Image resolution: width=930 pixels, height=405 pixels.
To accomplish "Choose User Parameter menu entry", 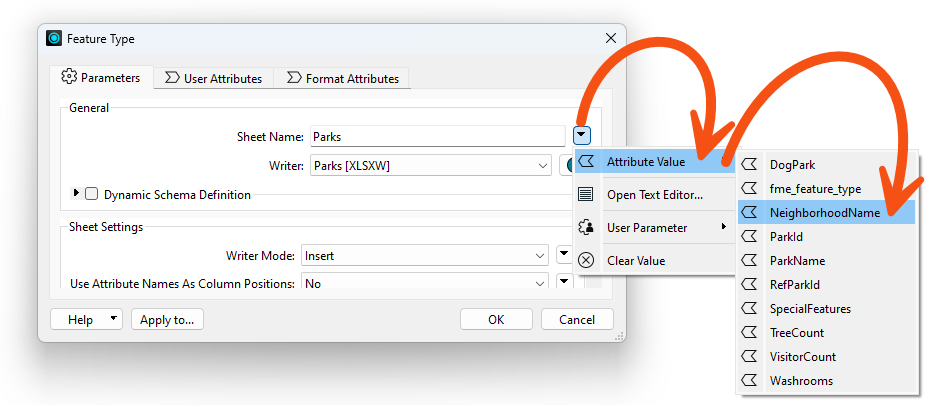I will (655, 228).
